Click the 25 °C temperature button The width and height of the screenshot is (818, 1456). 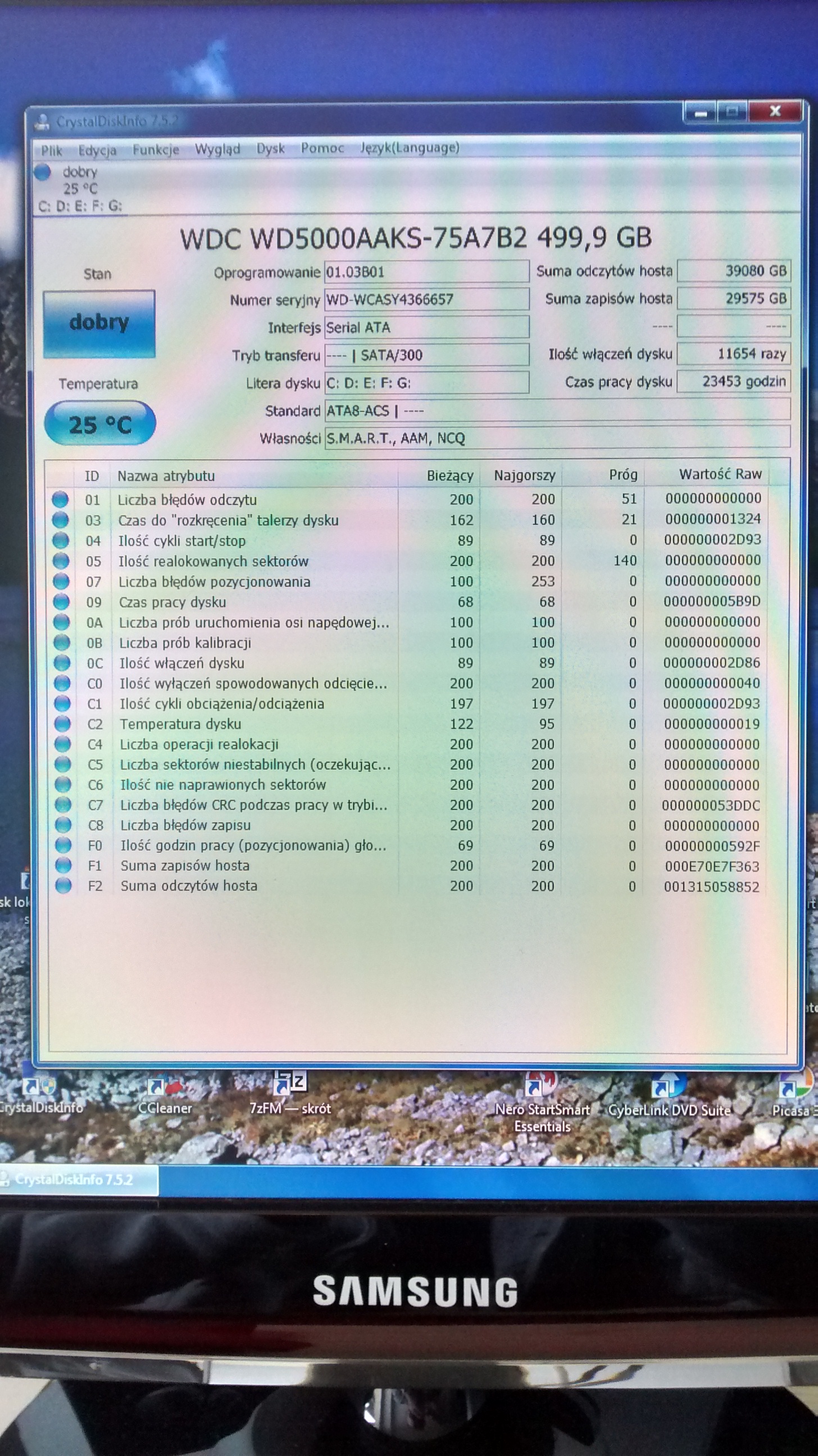click(x=99, y=424)
